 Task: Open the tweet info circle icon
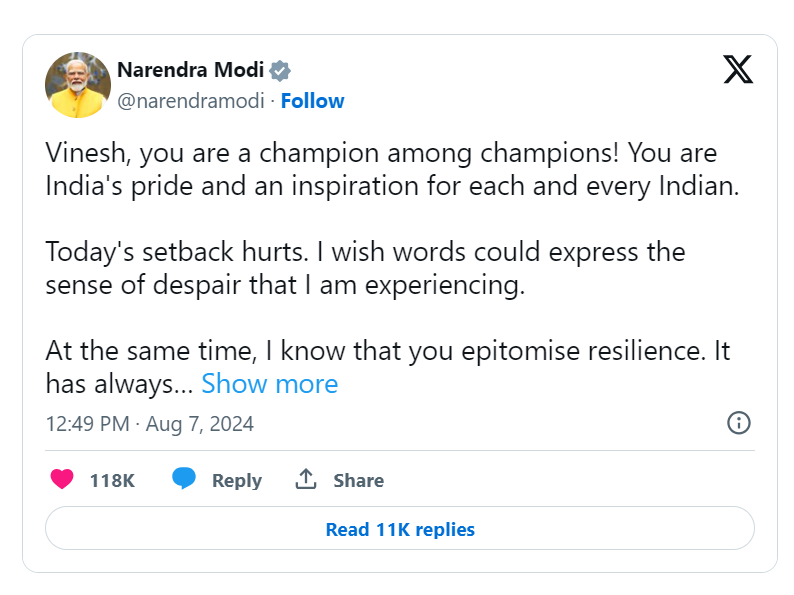(x=738, y=423)
